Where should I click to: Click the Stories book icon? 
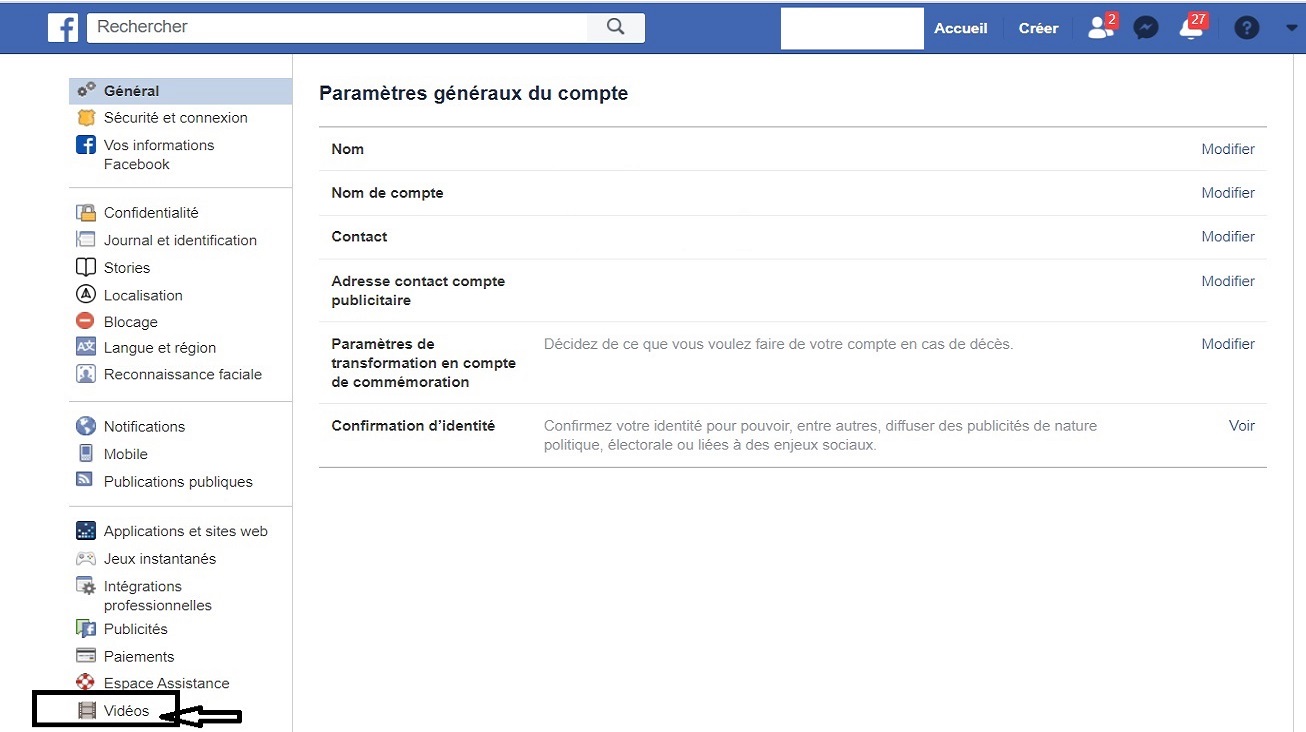pyautogui.click(x=86, y=267)
